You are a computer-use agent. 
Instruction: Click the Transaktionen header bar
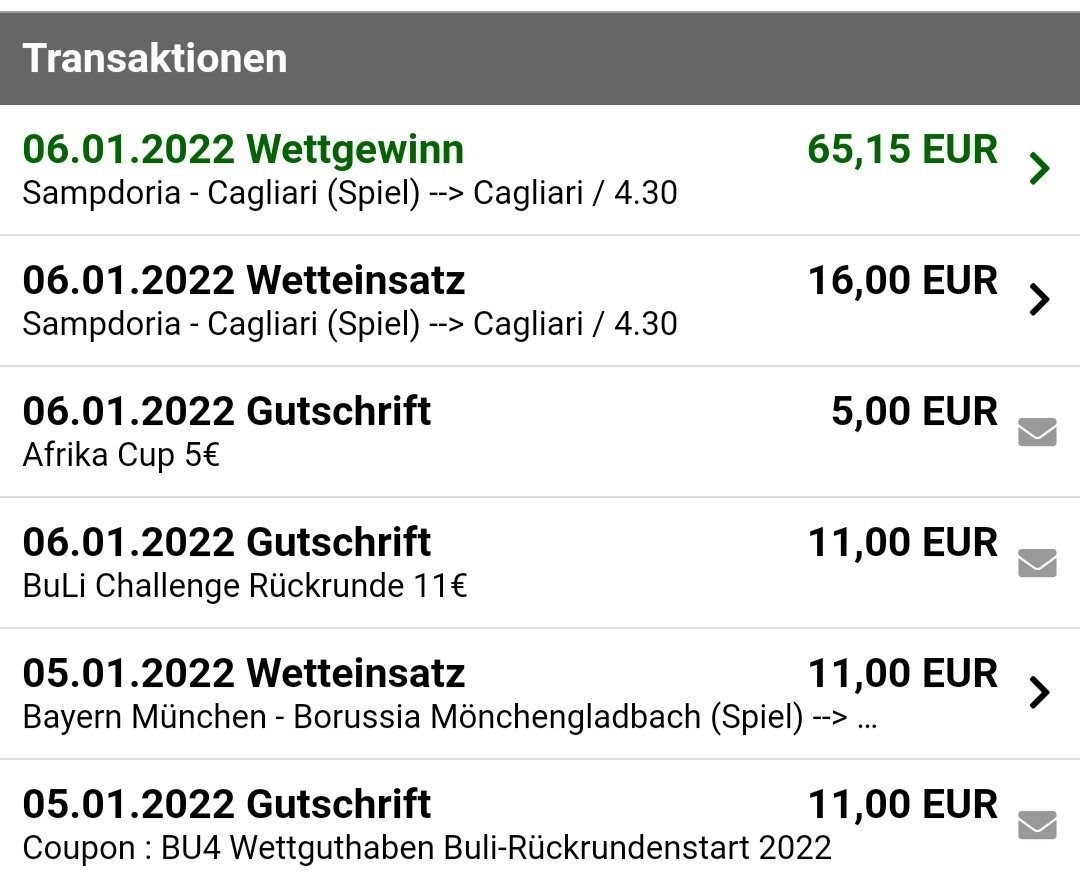[x=540, y=59]
